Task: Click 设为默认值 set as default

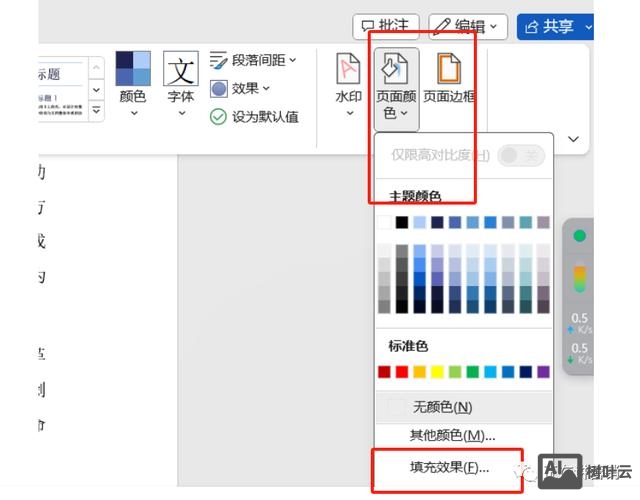Action: coord(254,117)
